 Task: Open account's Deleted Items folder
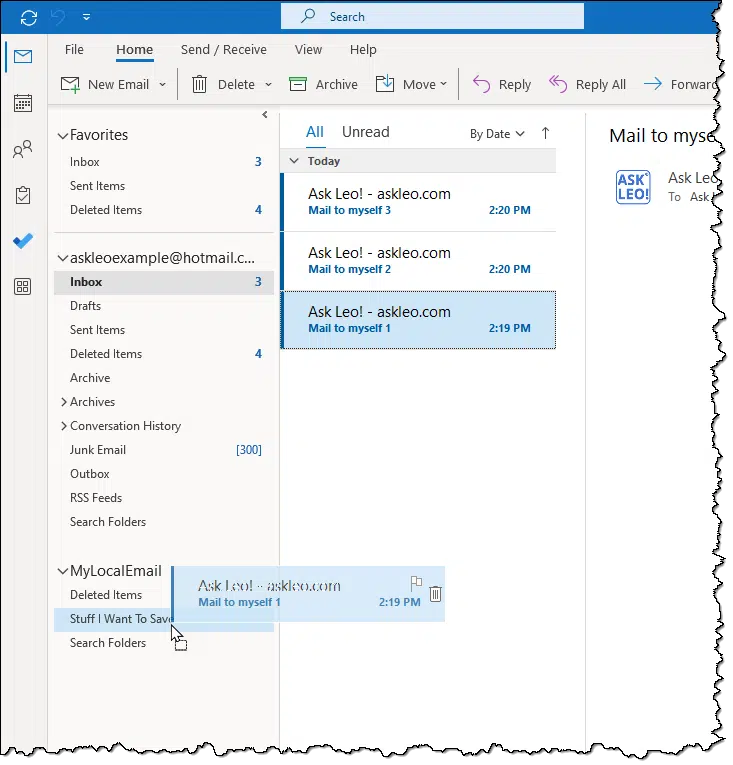coord(163,354)
